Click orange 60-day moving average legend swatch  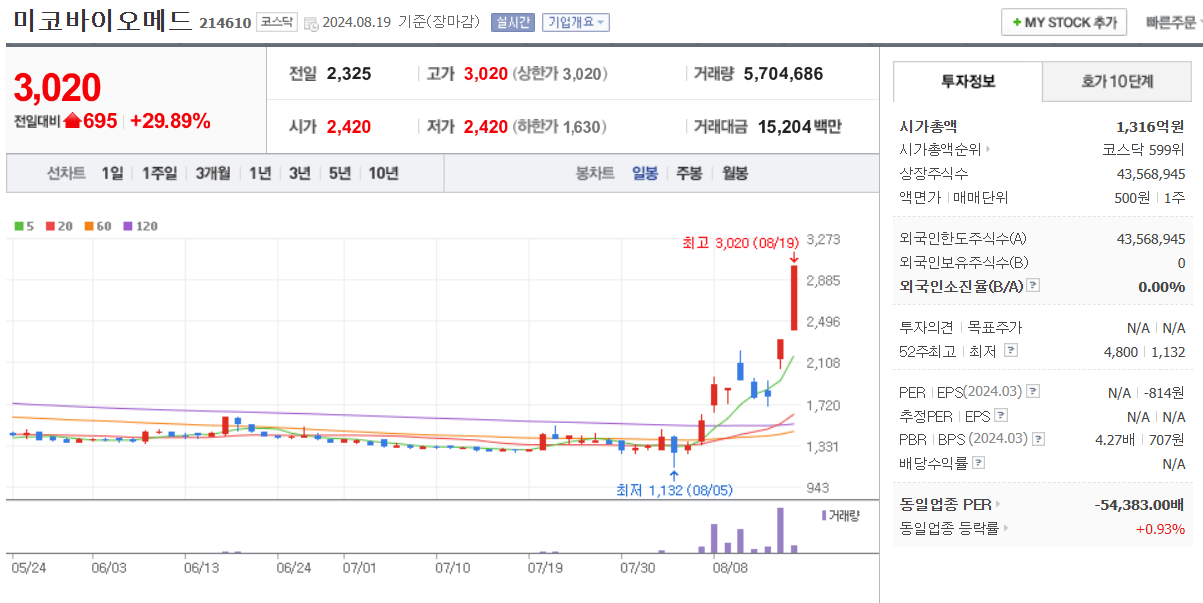[x=88, y=226]
